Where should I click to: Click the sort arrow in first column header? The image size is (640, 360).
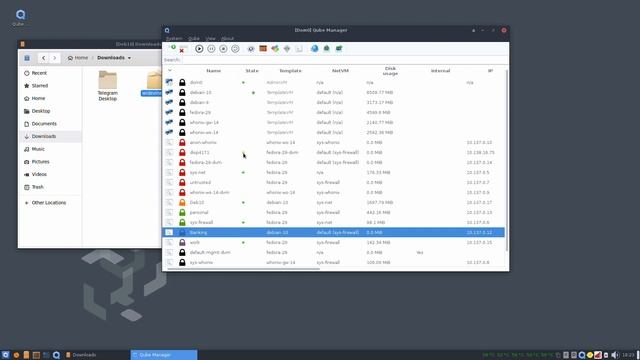170,70
